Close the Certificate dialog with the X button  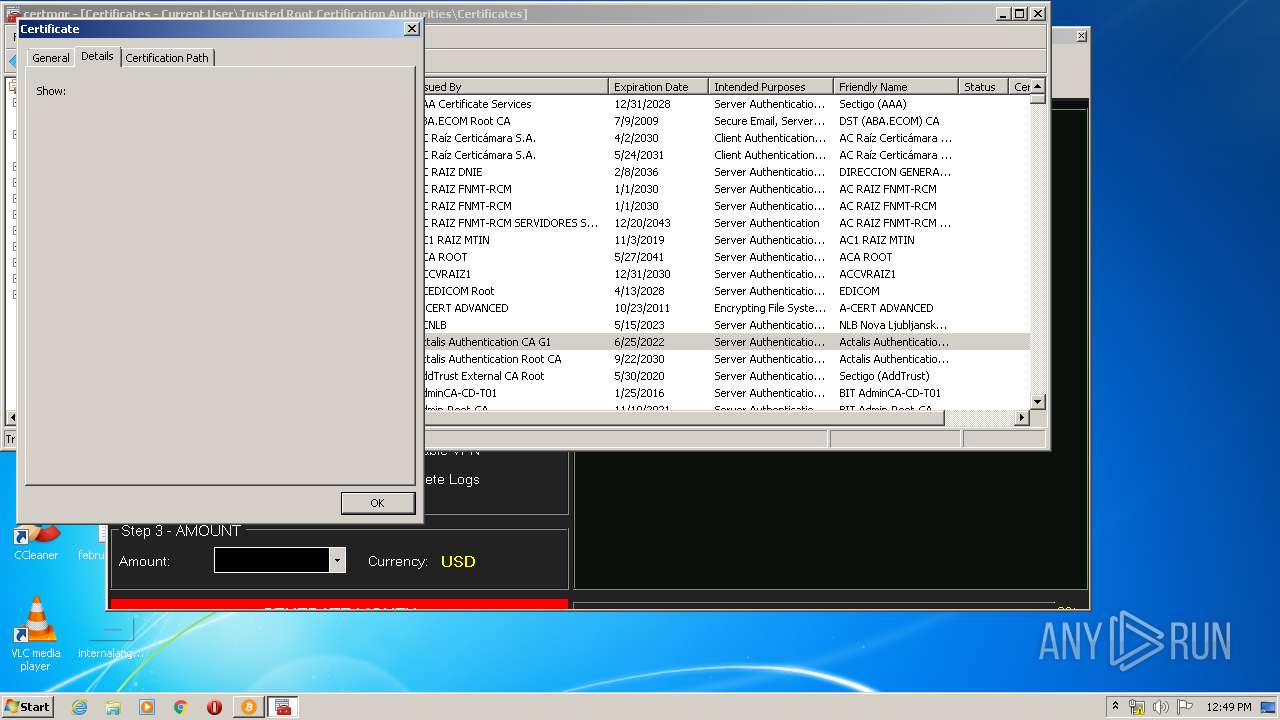point(411,29)
